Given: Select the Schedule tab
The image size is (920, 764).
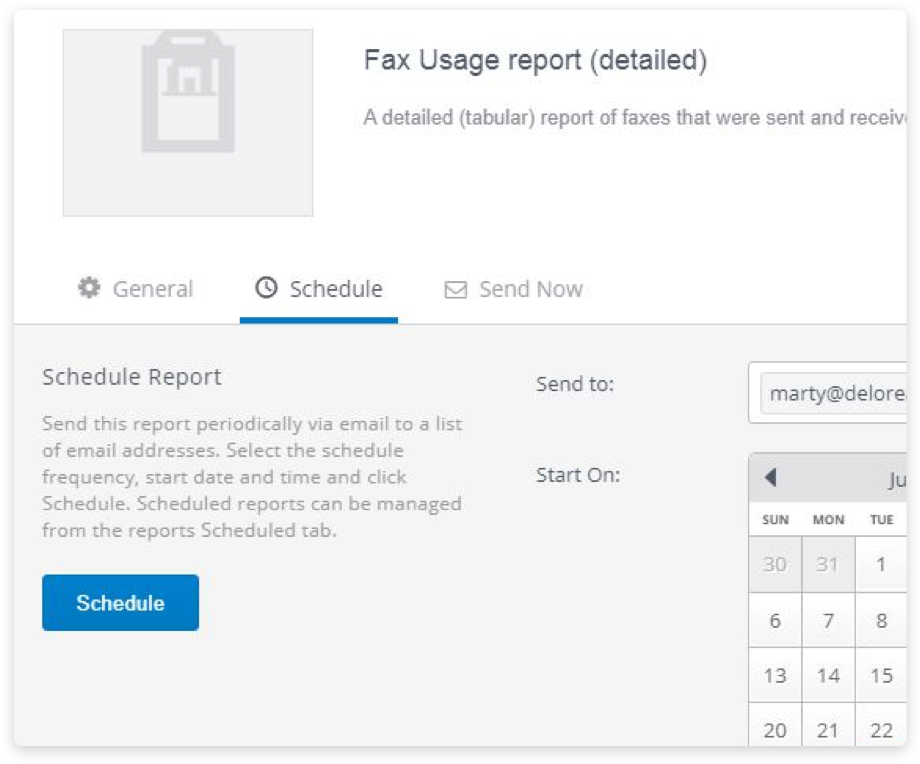Looking at the screenshot, I should click(319, 289).
